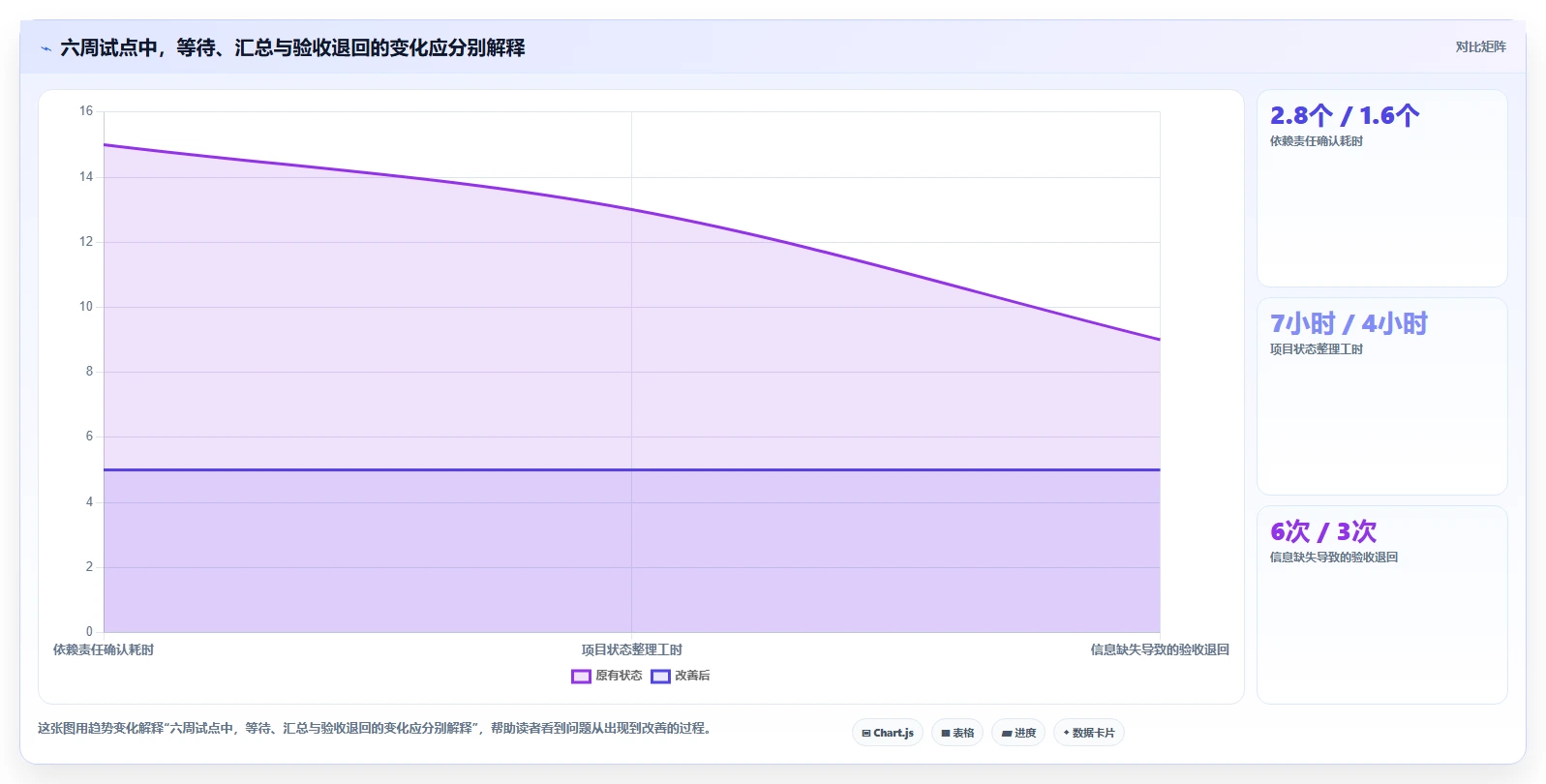Click the 原有状态 line midpoint at value 13
This screenshot has width=1546, height=784.
tap(631, 209)
